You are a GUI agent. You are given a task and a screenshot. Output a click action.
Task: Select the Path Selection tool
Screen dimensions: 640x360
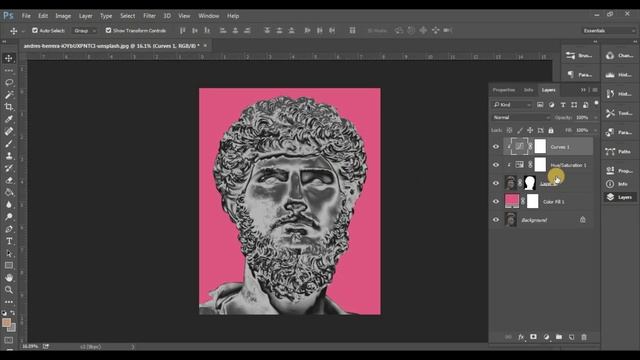pyautogui.click(x=9, y=253)
